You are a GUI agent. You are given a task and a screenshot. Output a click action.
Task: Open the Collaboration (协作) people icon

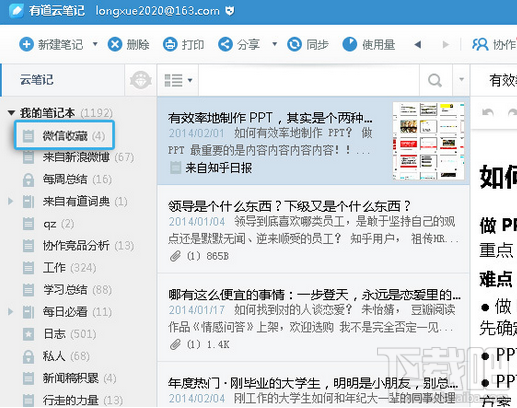pos(480,44)
